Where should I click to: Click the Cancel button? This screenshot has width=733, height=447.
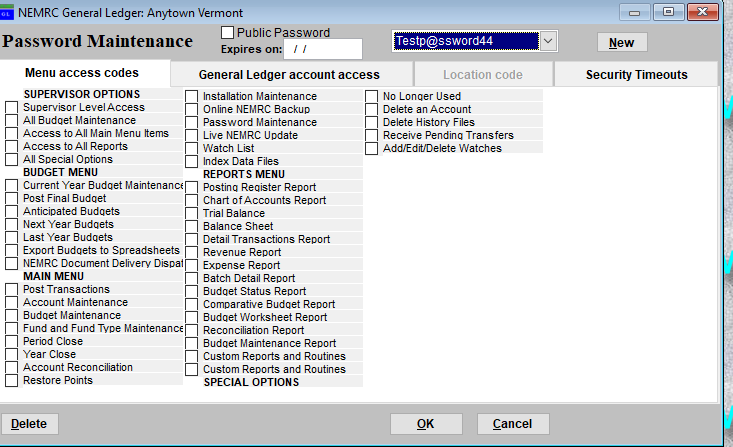[513, 424]
